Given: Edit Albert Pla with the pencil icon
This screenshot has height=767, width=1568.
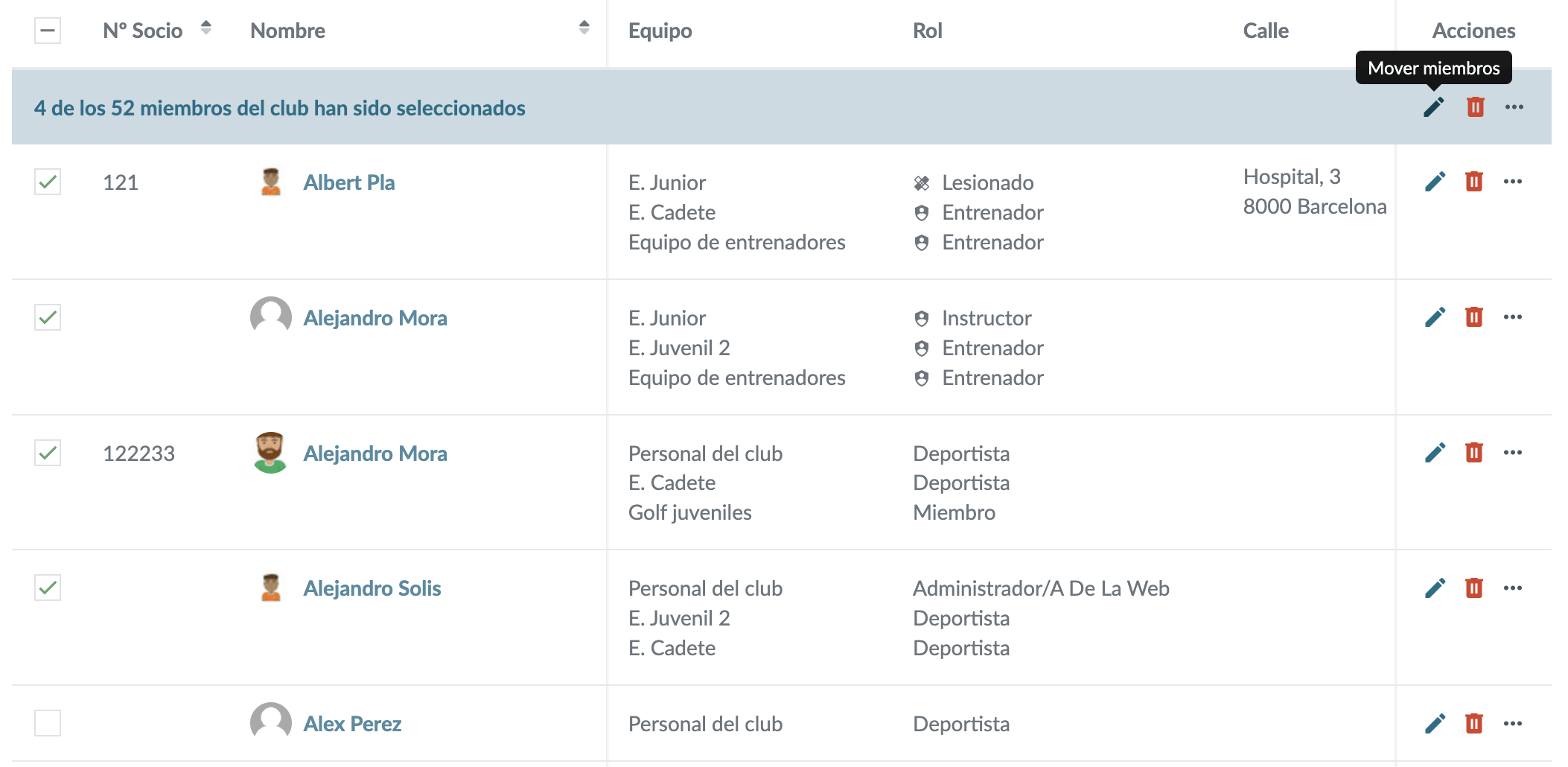Looking at the screenshot, I should click(x=1435, y=182).
